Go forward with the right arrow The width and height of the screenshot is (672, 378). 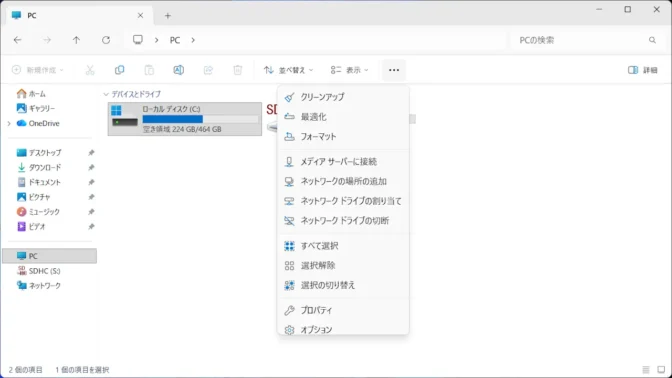(x=47, y=40)
